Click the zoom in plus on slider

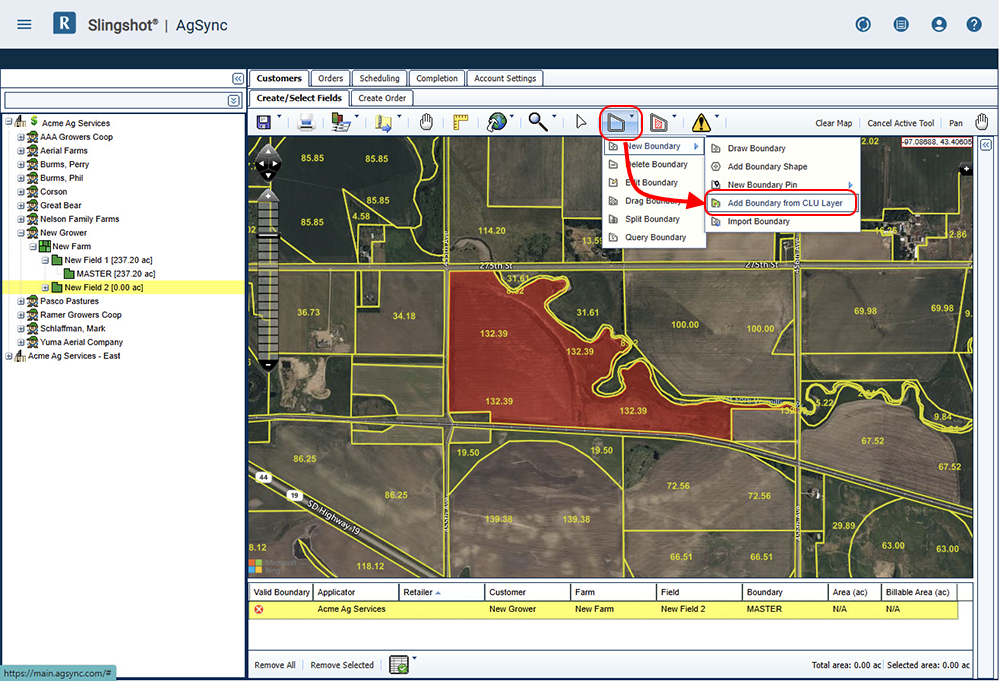pyautogui.click(x=268, y=195)
